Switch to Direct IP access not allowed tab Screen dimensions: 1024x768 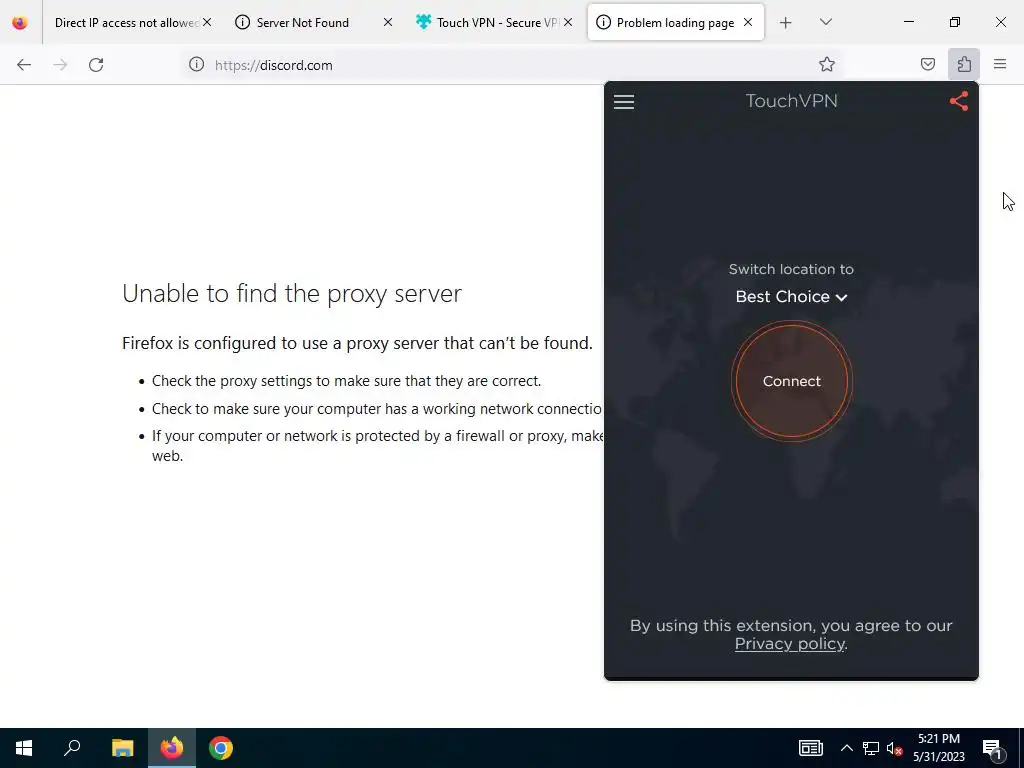(x=125, y=23)
